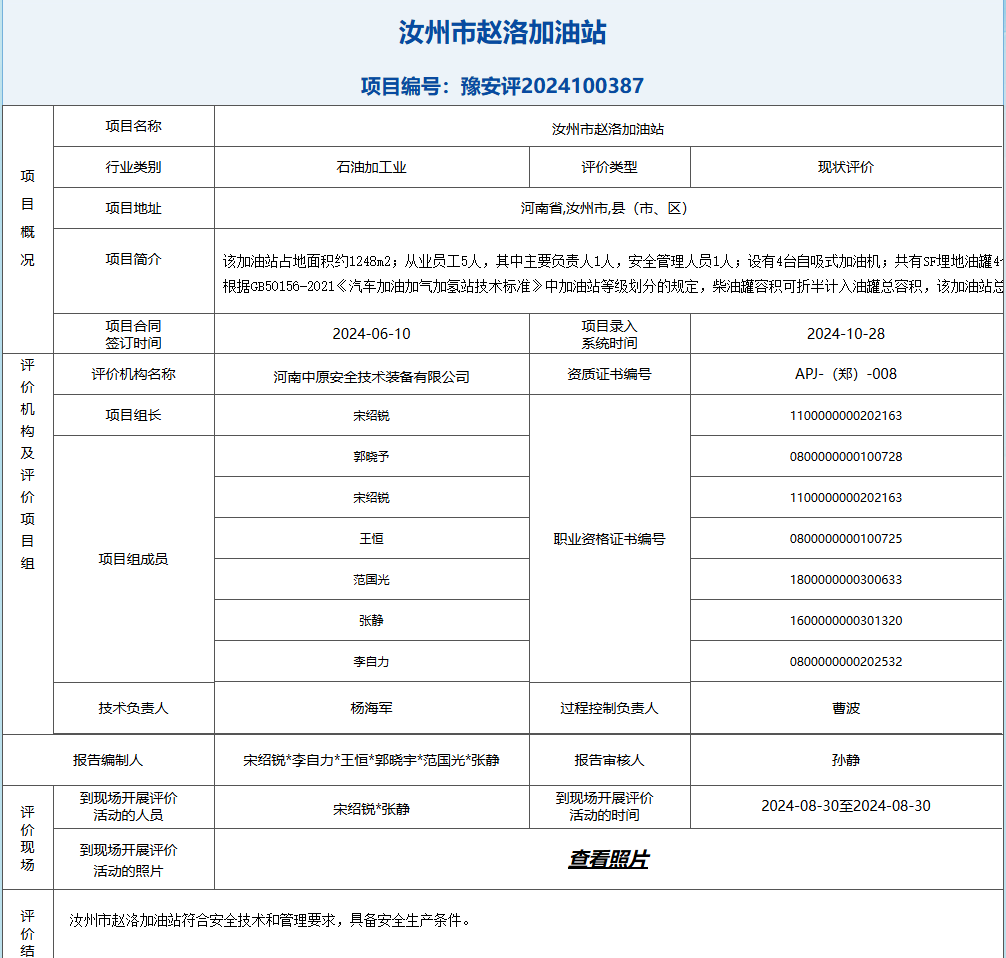This screenshot has height=958, width=1006.
Task: Click the 项目组长 label cell
Action: point(133,415)
